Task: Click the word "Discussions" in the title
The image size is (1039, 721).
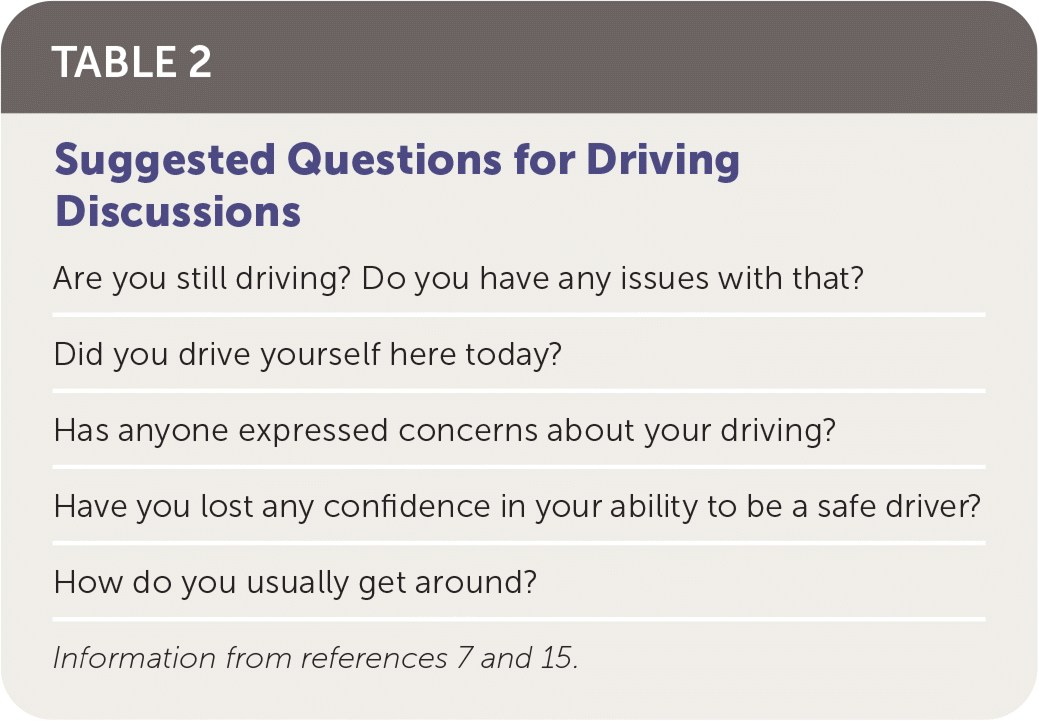Action: (178, 211)
